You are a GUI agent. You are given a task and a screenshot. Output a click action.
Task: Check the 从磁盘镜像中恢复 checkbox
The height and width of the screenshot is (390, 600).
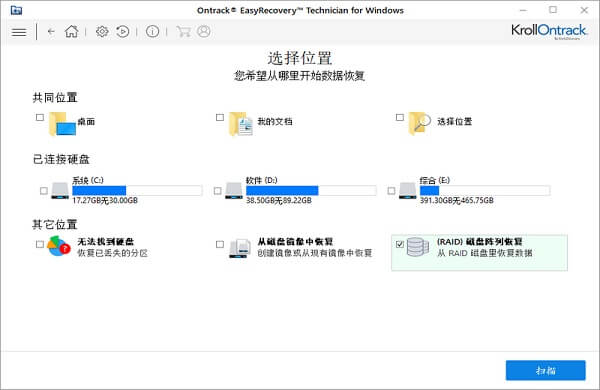[x=220, y=244]
